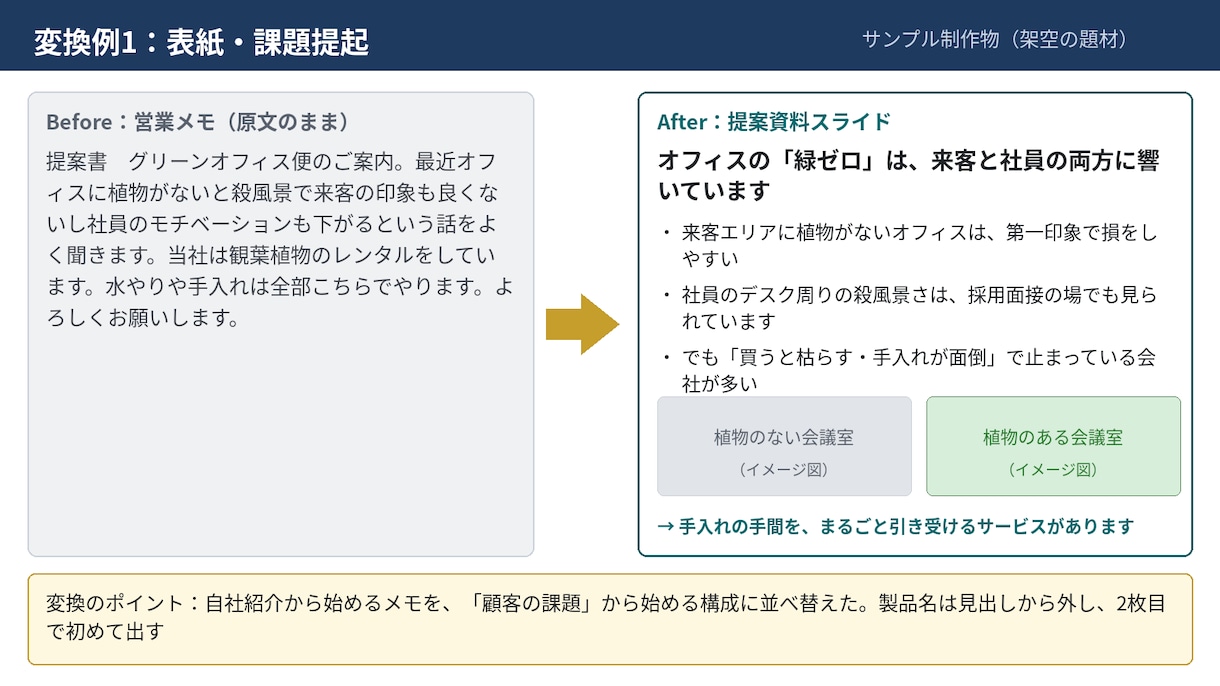
Task: Click the bullet 社員のデスク周りの殺風景さ
Action: pyautogui.click(x=908, y=308)
